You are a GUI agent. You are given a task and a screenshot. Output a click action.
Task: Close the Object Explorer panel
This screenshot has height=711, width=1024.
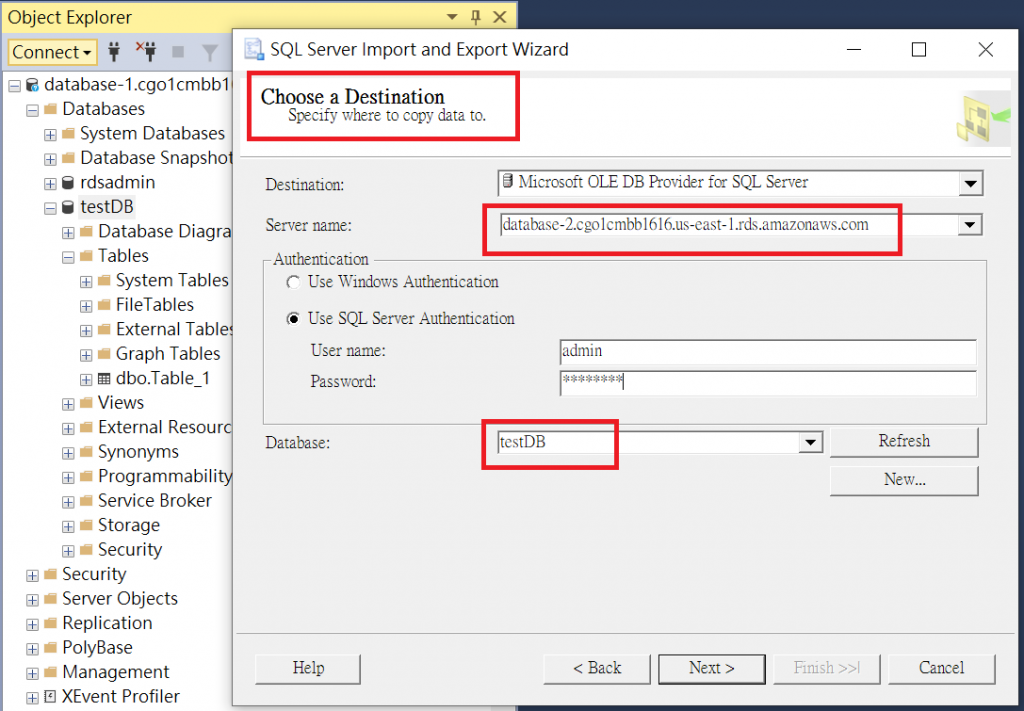[500, 17]
